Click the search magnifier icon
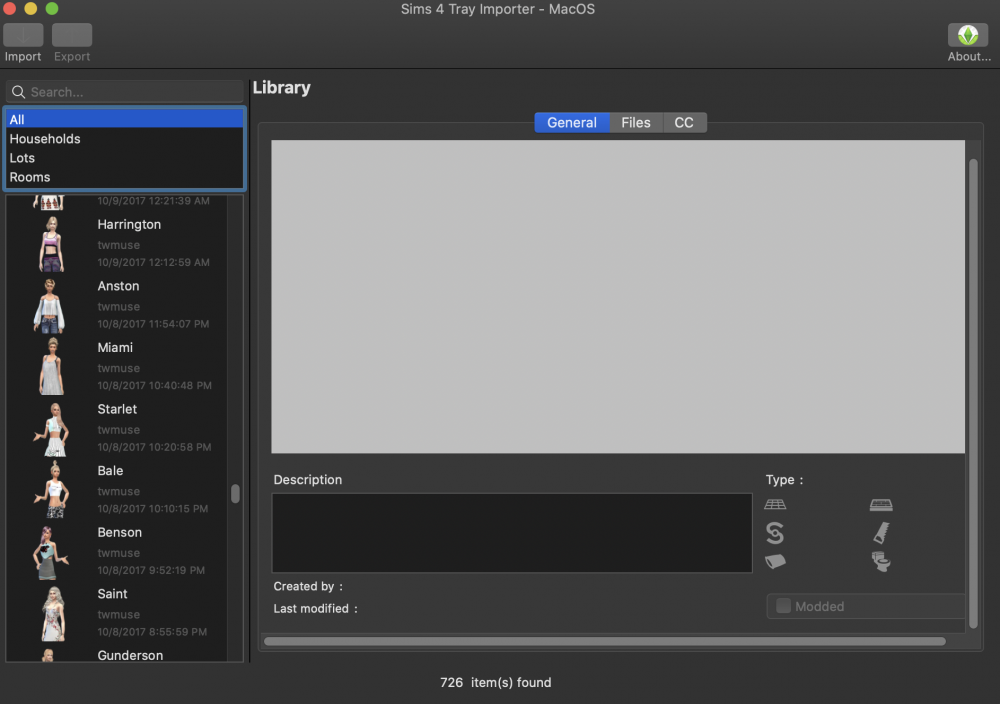This screenshot has height=704, width=1000. pyautogui.click(x=18, y=92)
